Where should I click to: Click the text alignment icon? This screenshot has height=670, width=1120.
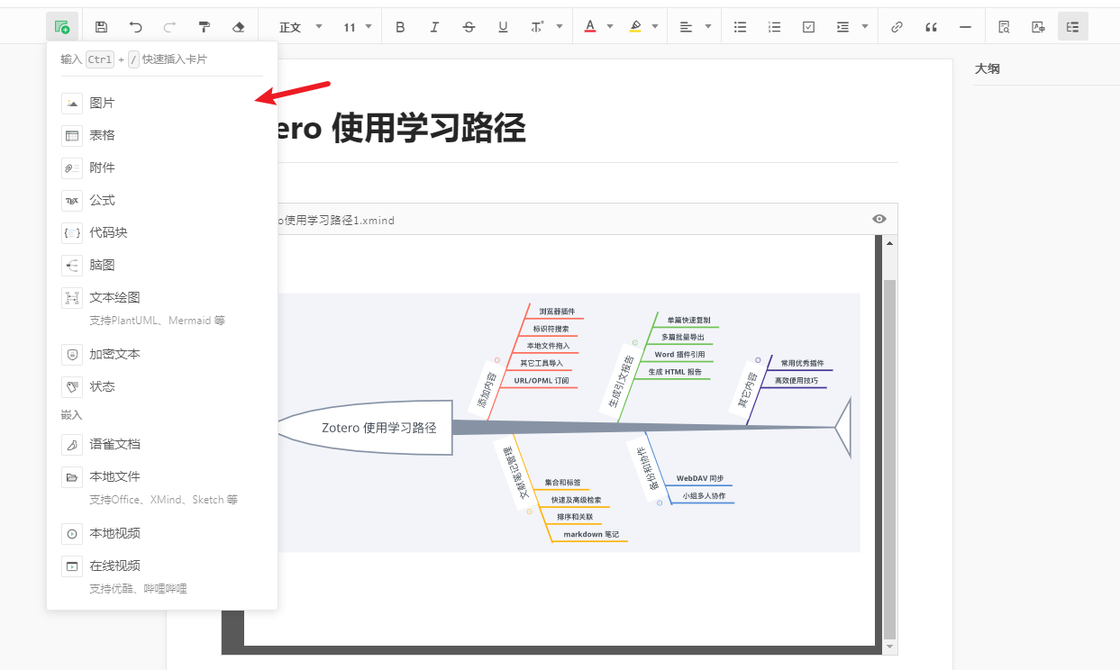(686, 27)
